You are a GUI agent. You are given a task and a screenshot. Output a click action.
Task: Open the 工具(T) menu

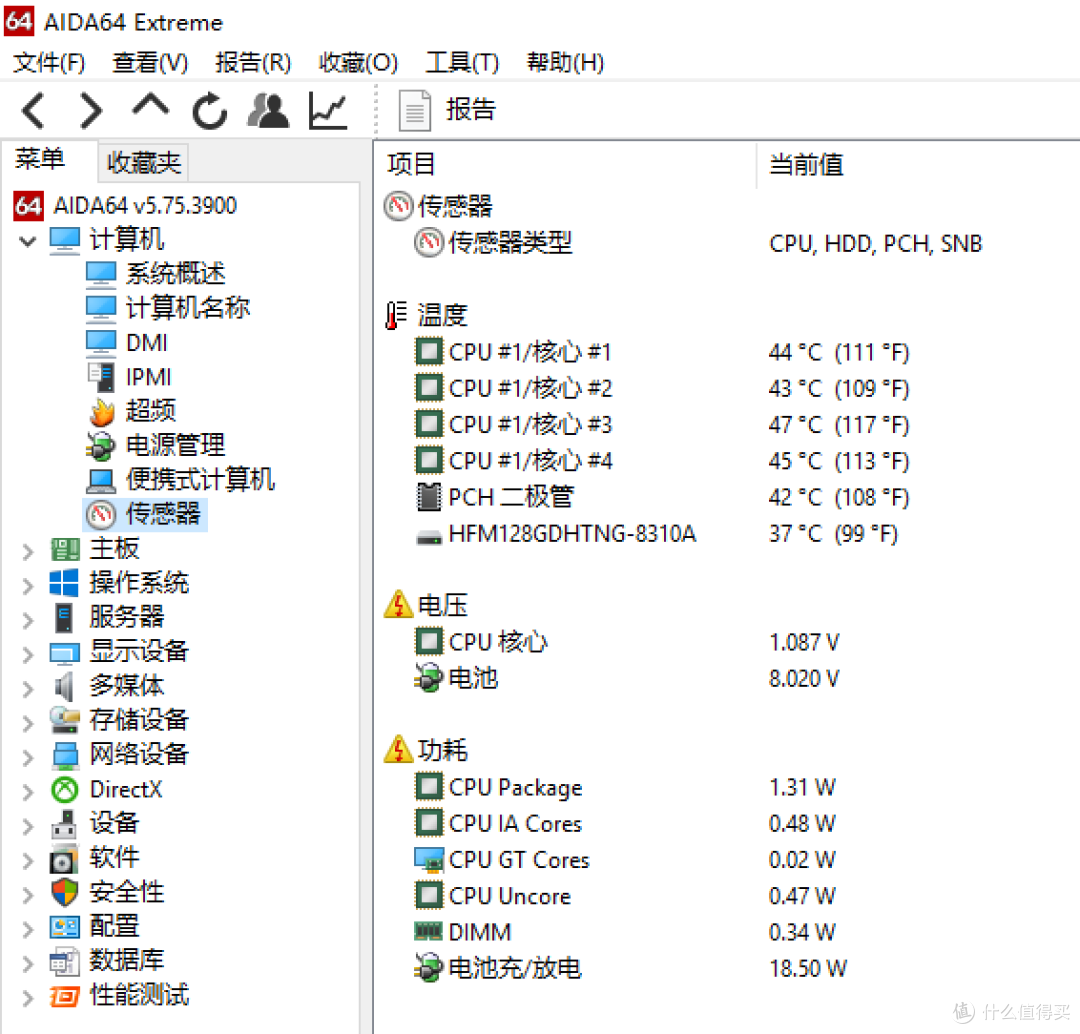click(462, 63)
